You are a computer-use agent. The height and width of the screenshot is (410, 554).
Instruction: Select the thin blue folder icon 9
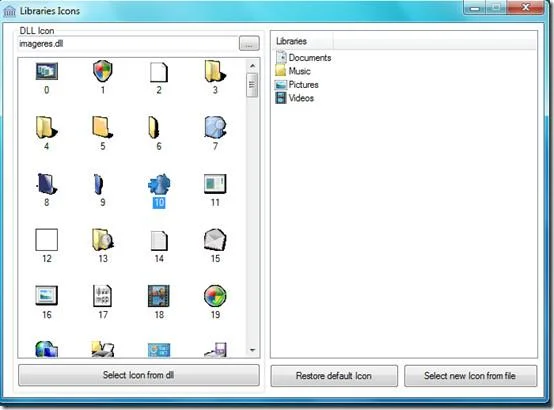pos(99,184)
